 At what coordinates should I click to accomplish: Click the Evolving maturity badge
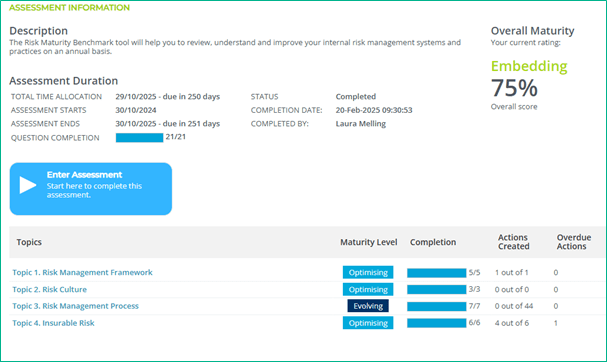tap(368, 306)
